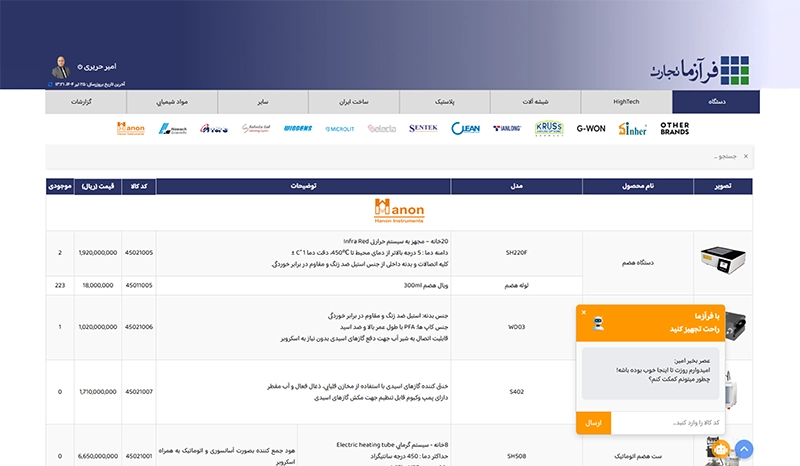The height and width of the screenshot is (466, 800).
Task: Click the ارسال send button in chat
Action: (593, 423)
